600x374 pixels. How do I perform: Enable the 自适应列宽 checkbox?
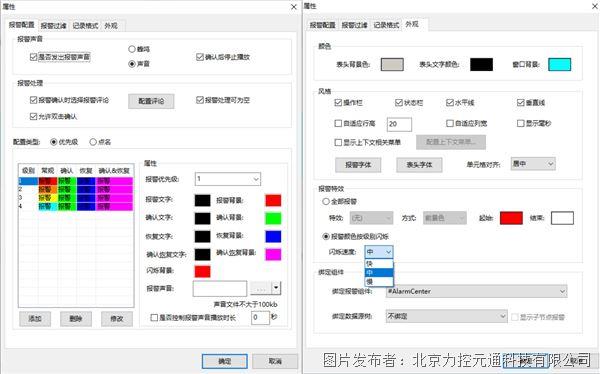pos(450,123)
